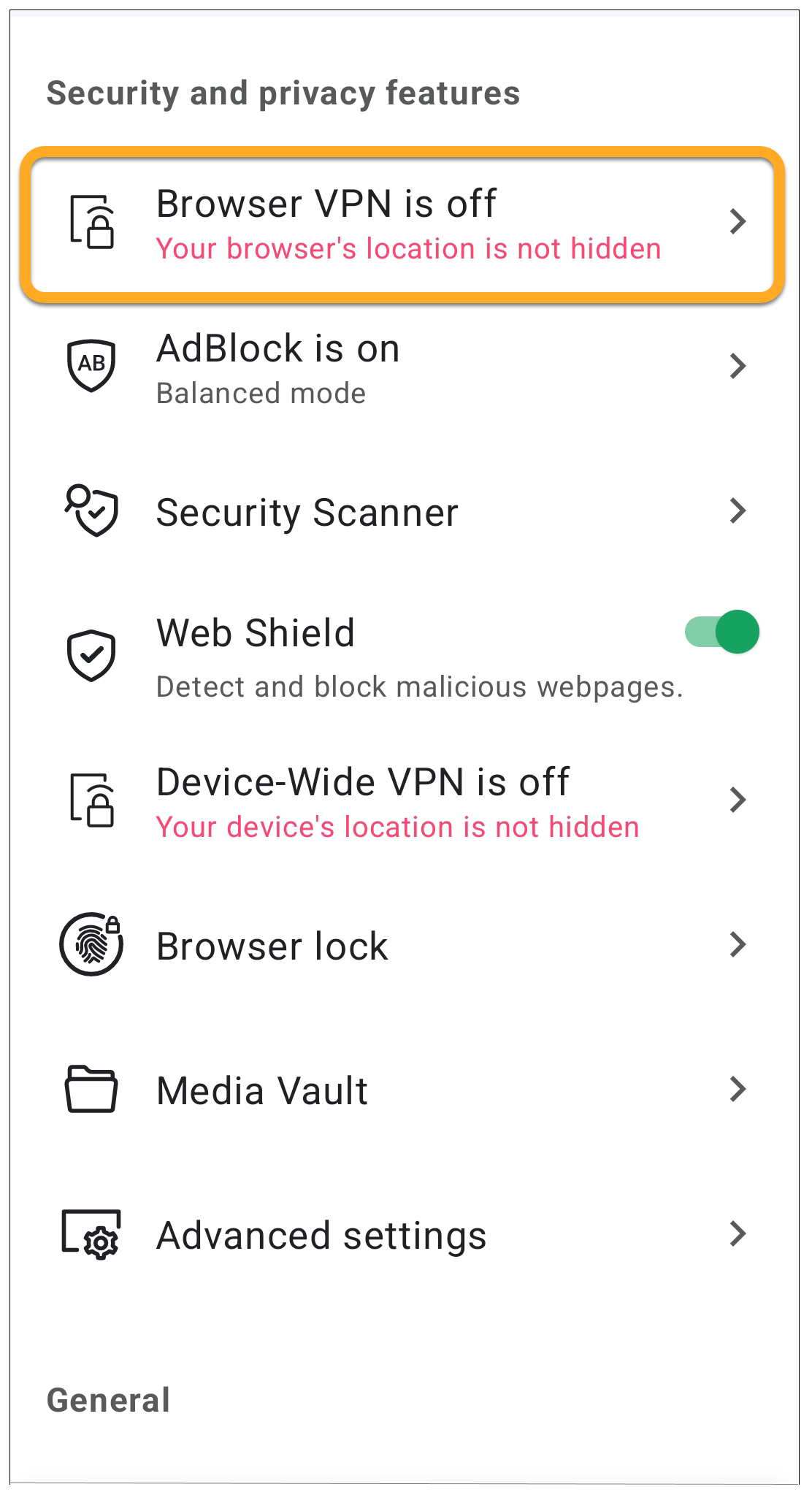Open Security Scanner via its chevron
812x1492 pixels.
(738, 510)
